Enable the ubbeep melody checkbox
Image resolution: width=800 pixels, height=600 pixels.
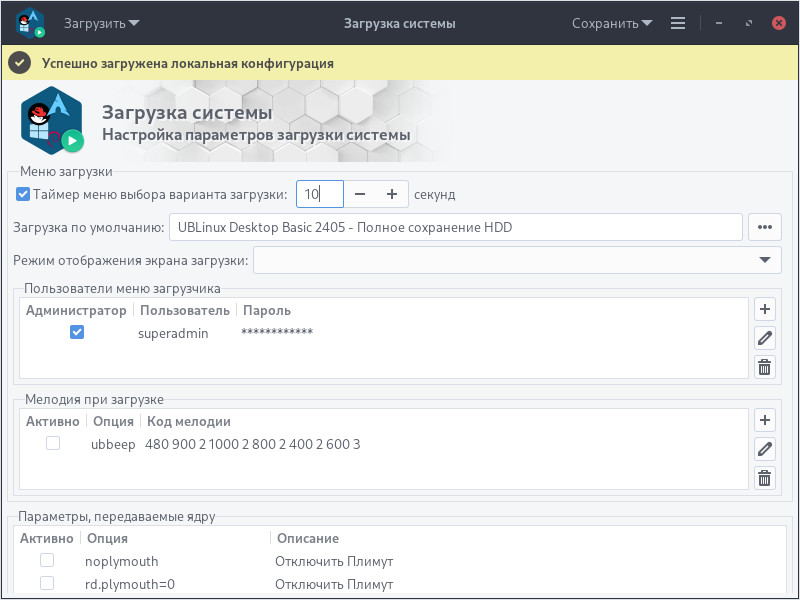53,443
